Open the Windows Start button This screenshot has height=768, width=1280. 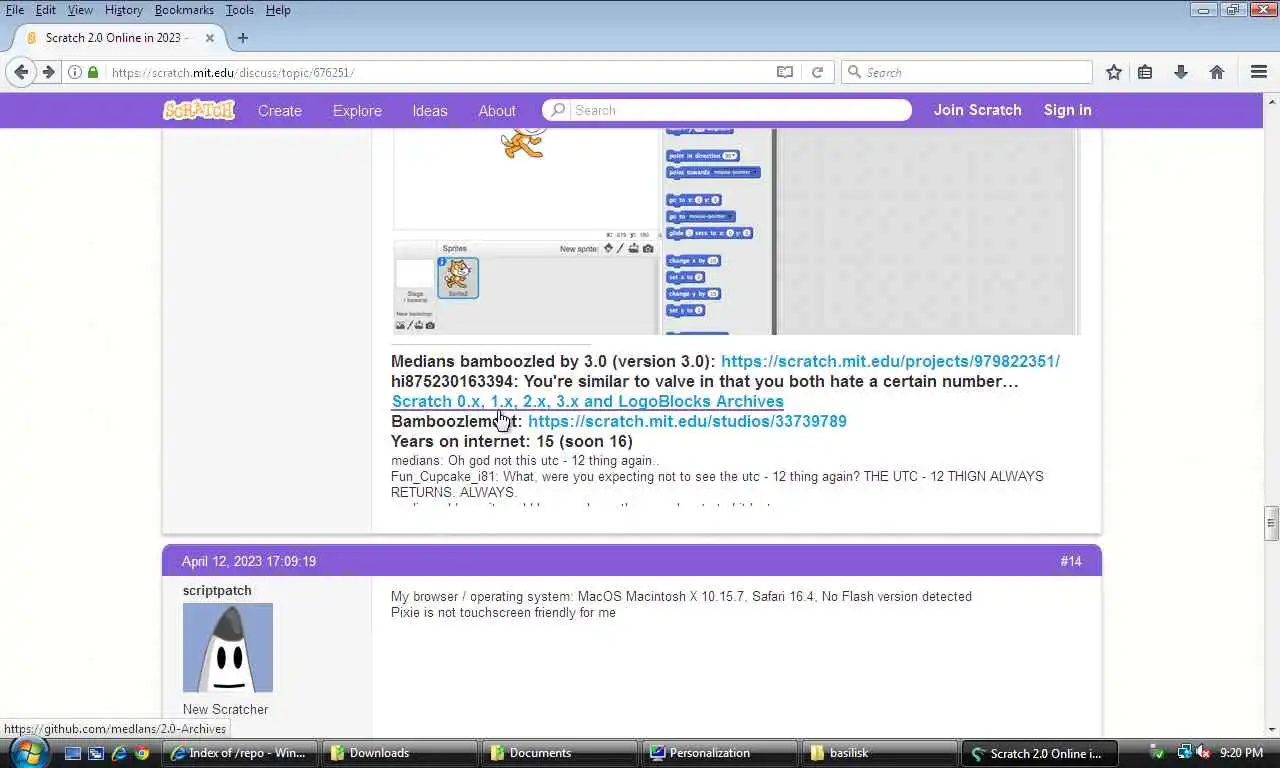27,753
